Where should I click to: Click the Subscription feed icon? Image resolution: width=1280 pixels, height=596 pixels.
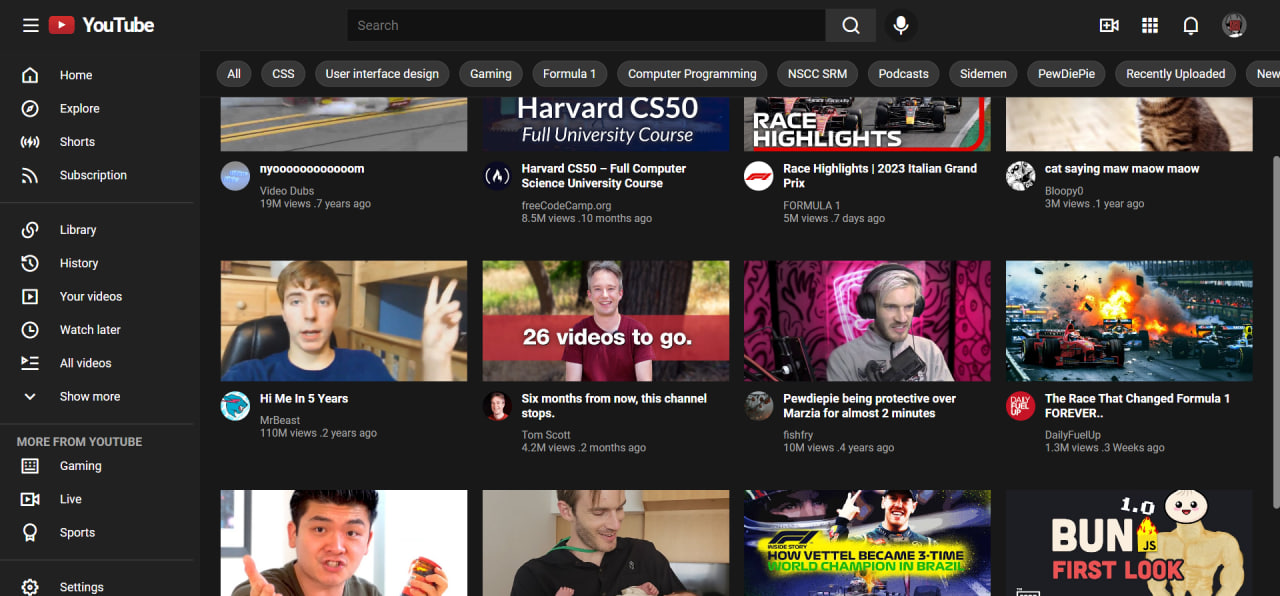30,175
